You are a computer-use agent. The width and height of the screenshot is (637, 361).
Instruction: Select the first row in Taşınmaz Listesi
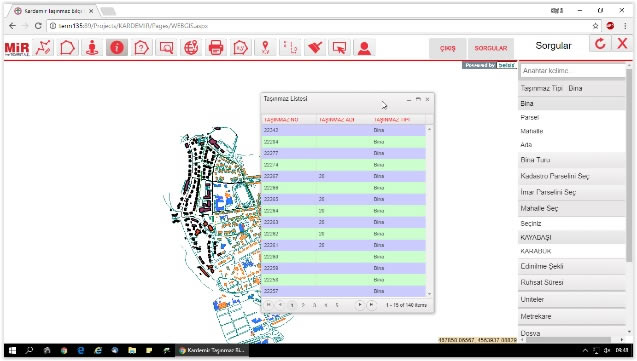[x=344, y=130]
